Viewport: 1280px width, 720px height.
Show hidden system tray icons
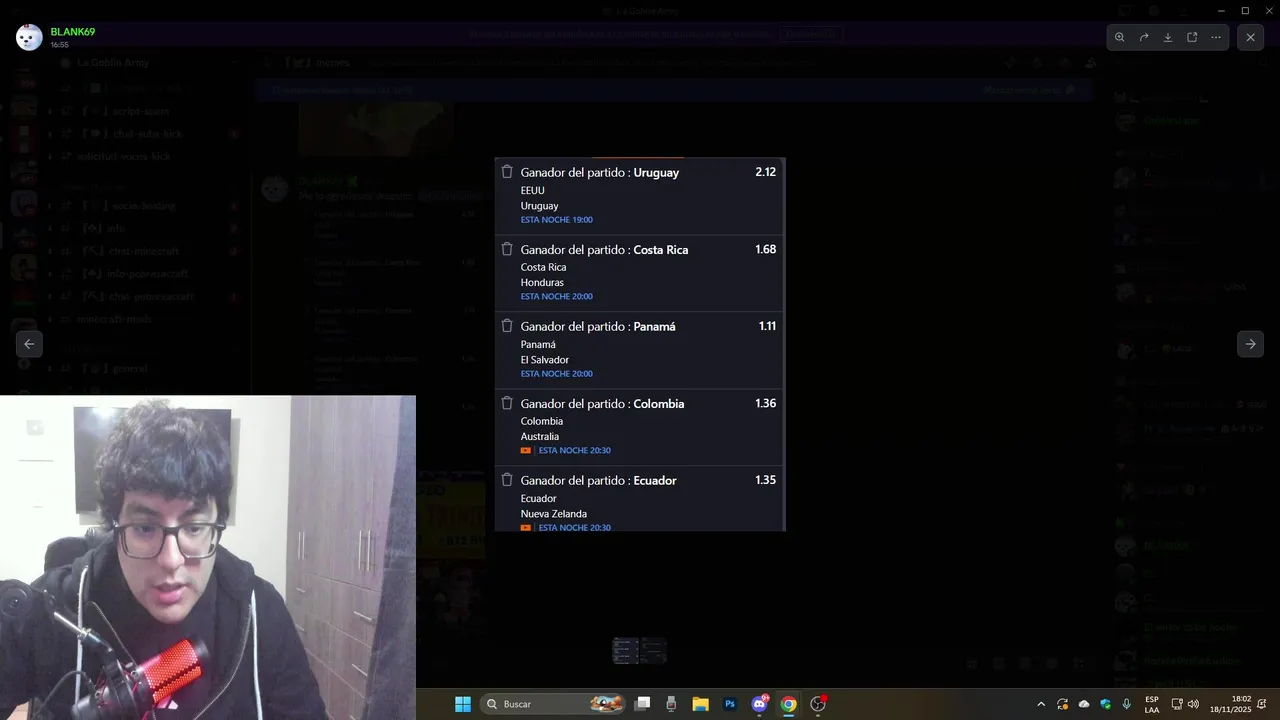point(1041,704)
